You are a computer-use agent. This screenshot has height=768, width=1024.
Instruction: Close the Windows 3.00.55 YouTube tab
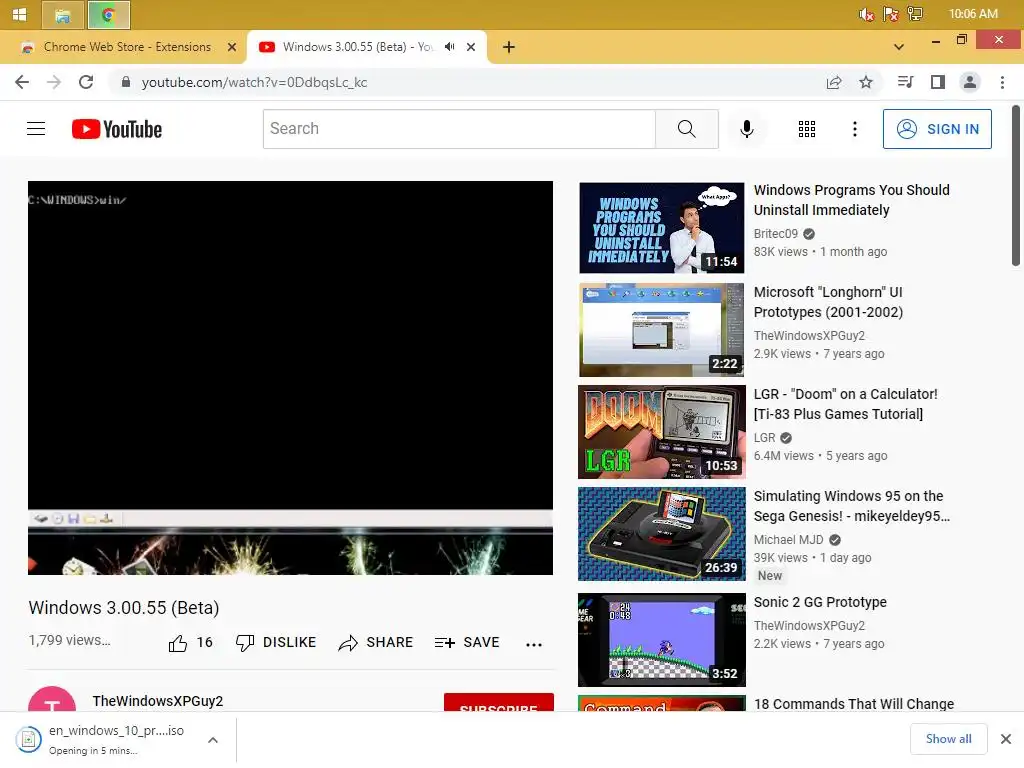[471, 47]
